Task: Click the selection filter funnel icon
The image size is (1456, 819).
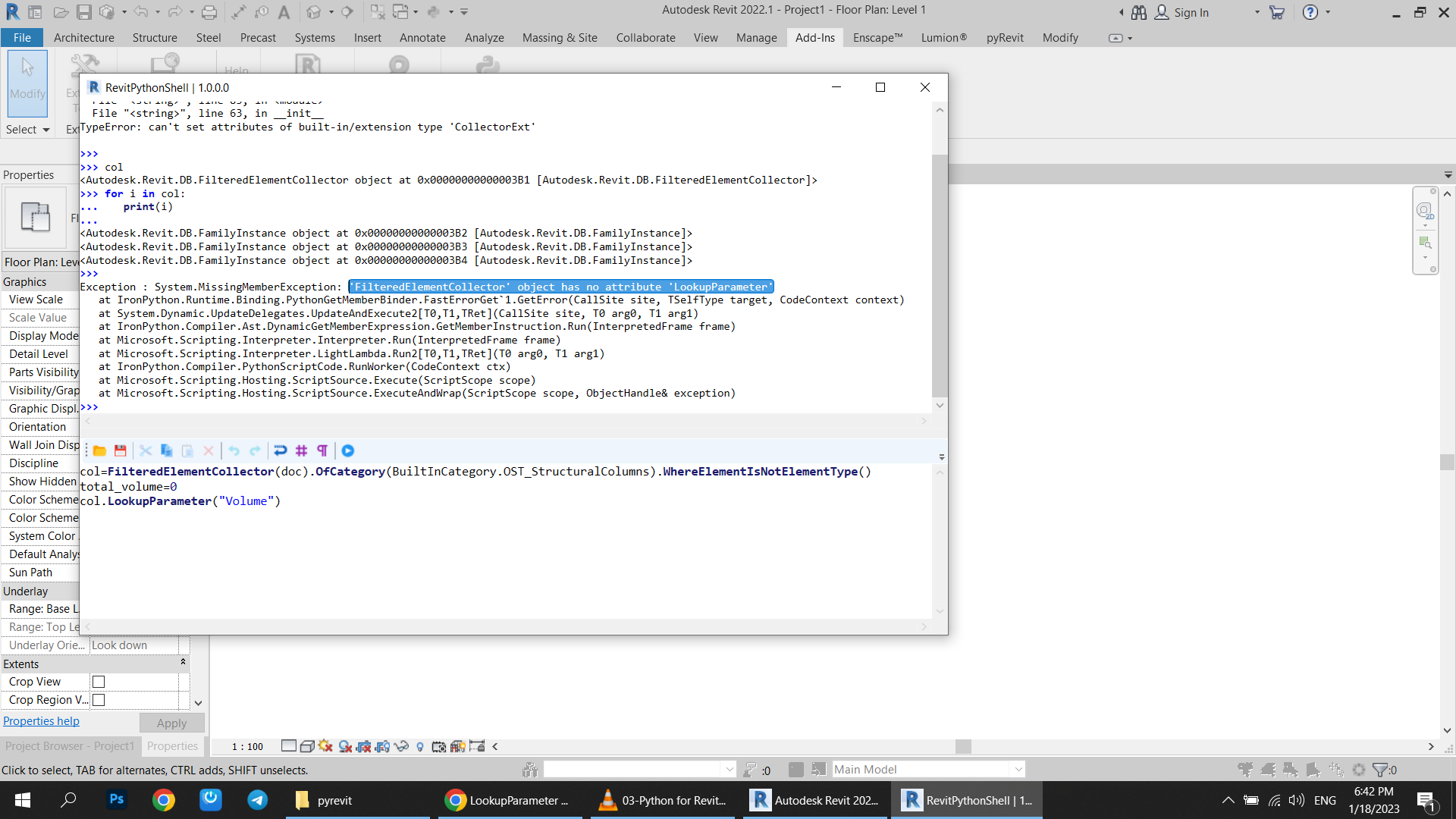Action: [x=1380, y=770]
